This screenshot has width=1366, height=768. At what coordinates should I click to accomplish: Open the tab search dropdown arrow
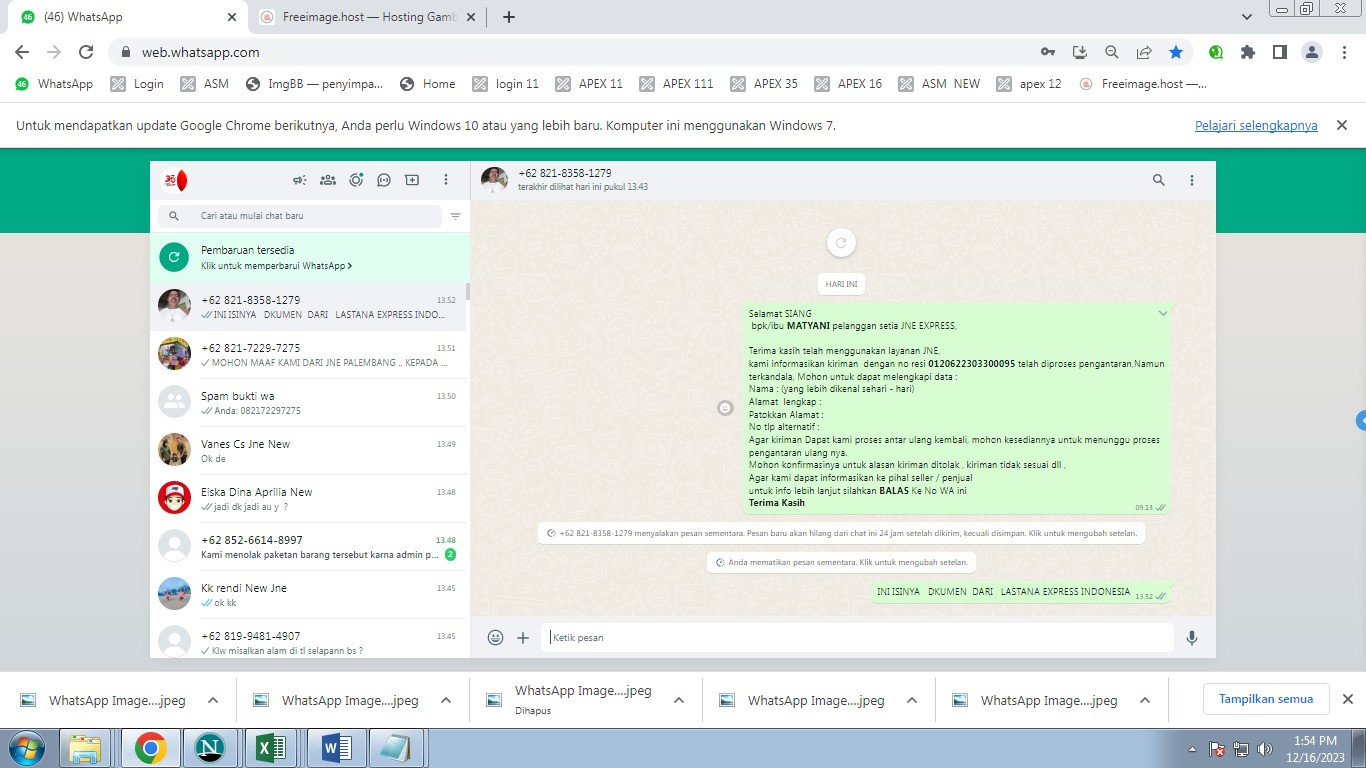pos(1247,17)
